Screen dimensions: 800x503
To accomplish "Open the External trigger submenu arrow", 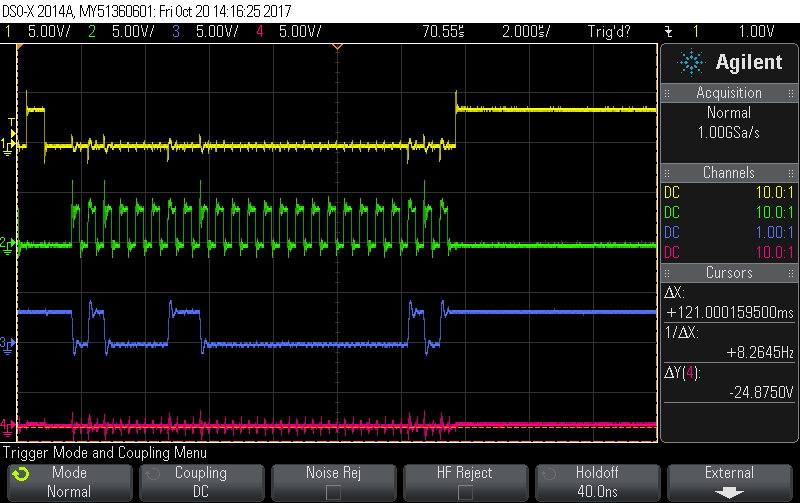I will 729,492.
